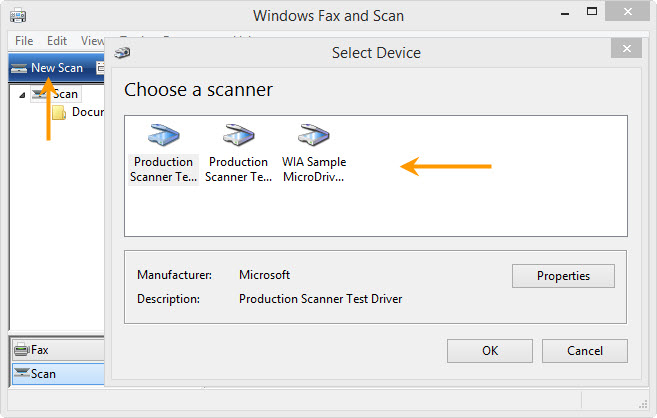Collapse the Scan tree node arrow
The width and height of the screenshot is (657, 418).
[22, 94]
